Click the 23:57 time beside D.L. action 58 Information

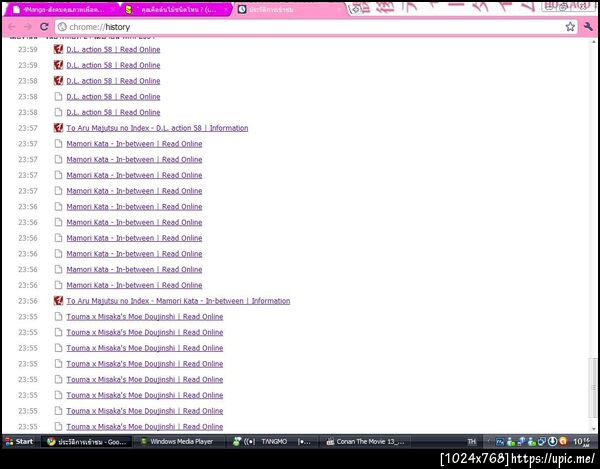[28, 128]
